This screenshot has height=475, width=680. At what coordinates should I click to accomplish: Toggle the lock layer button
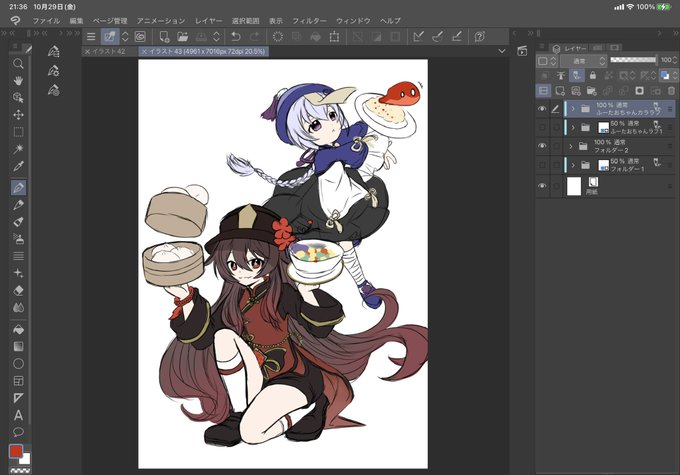click(x=593, y=75)
